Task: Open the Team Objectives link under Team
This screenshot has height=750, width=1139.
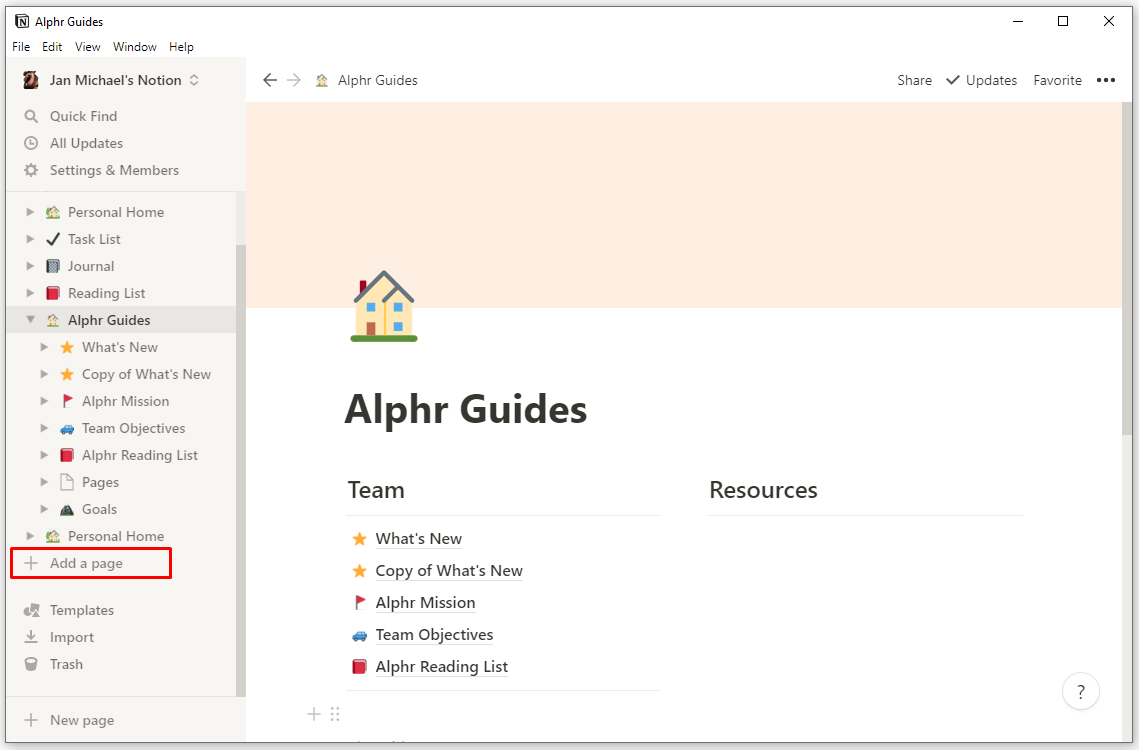Action: [x=434, y=634]
